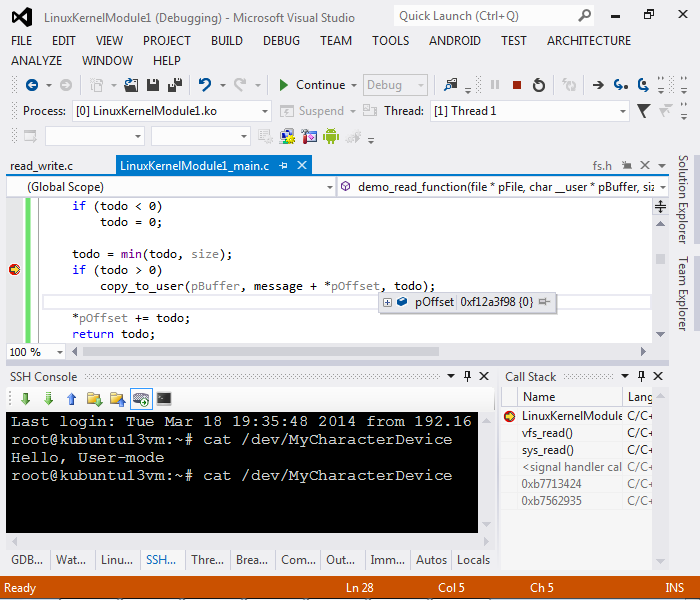This screenshot has height=600, width=700.
Task: Click the Quick Launch magnifier icon
Action: pos(584,16)
